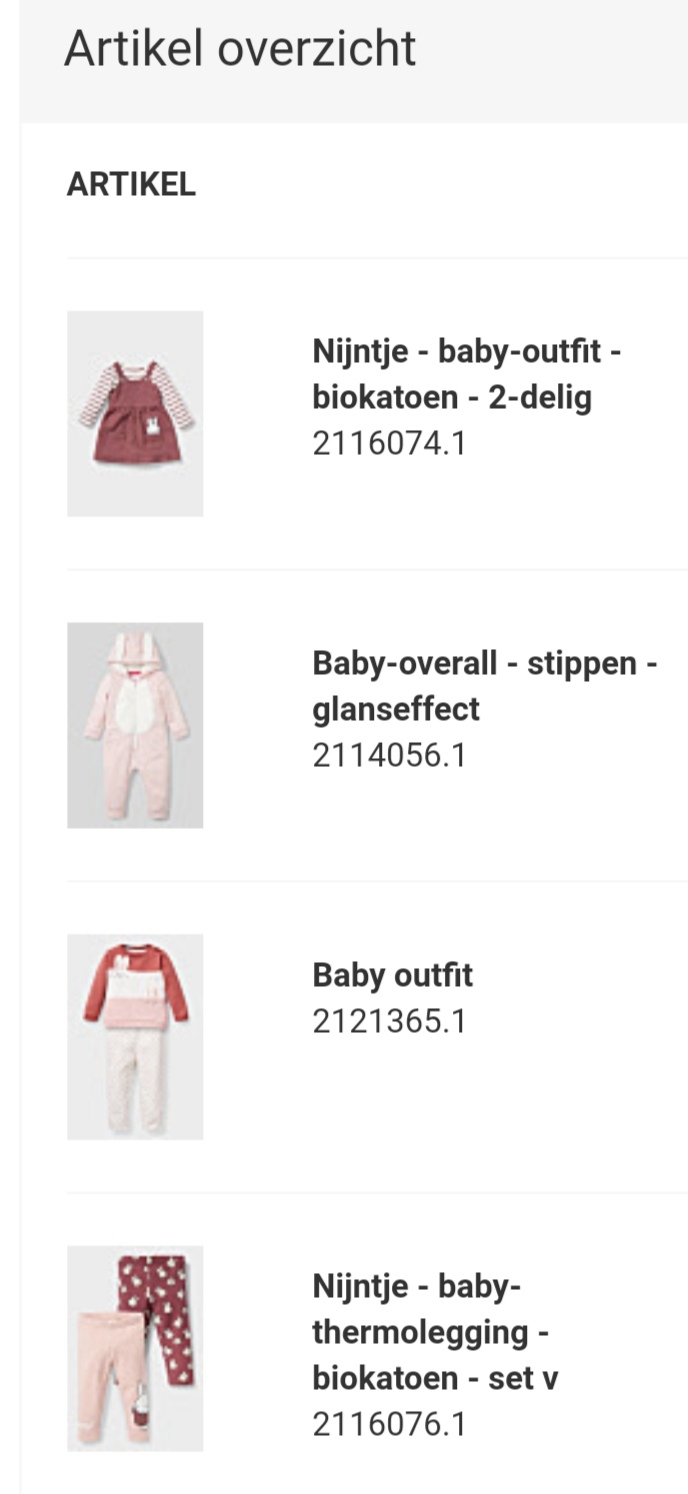Click article number 2116074.1
The height and width of the screenshot is (1494, 688).
point(389,443)
